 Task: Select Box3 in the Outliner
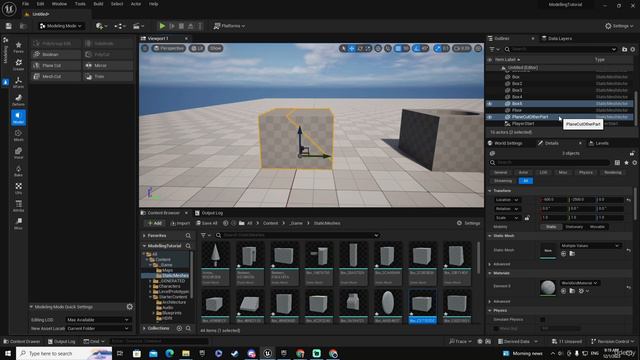(x=517, y=90)
